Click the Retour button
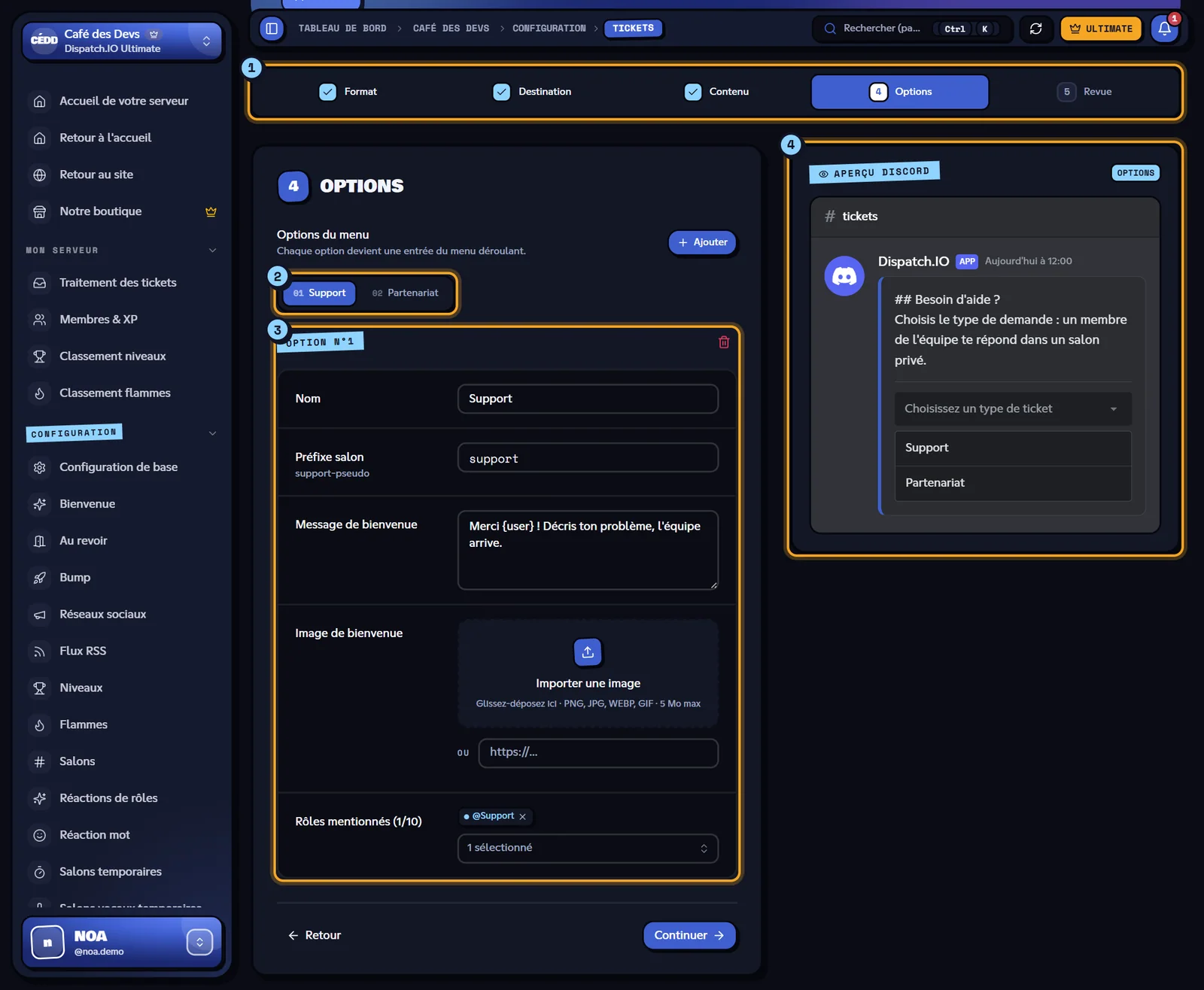Image resolution: width=1204 pixels, height=990 pixels. pos(315,935)
